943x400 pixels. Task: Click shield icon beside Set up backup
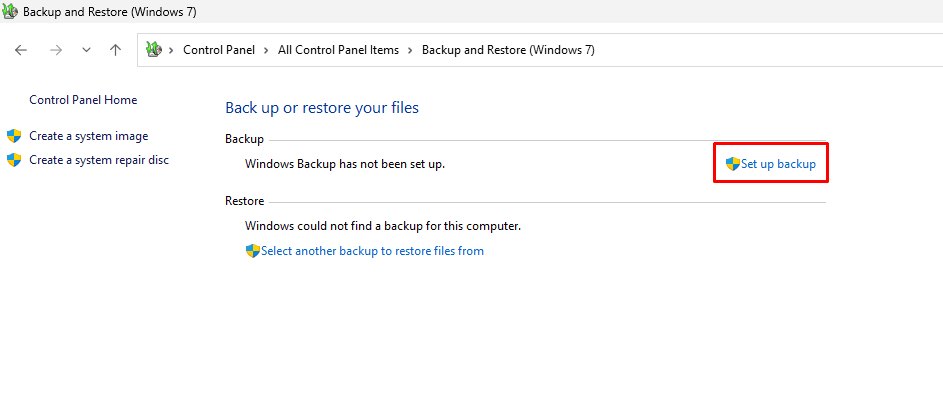pos(733,164)
